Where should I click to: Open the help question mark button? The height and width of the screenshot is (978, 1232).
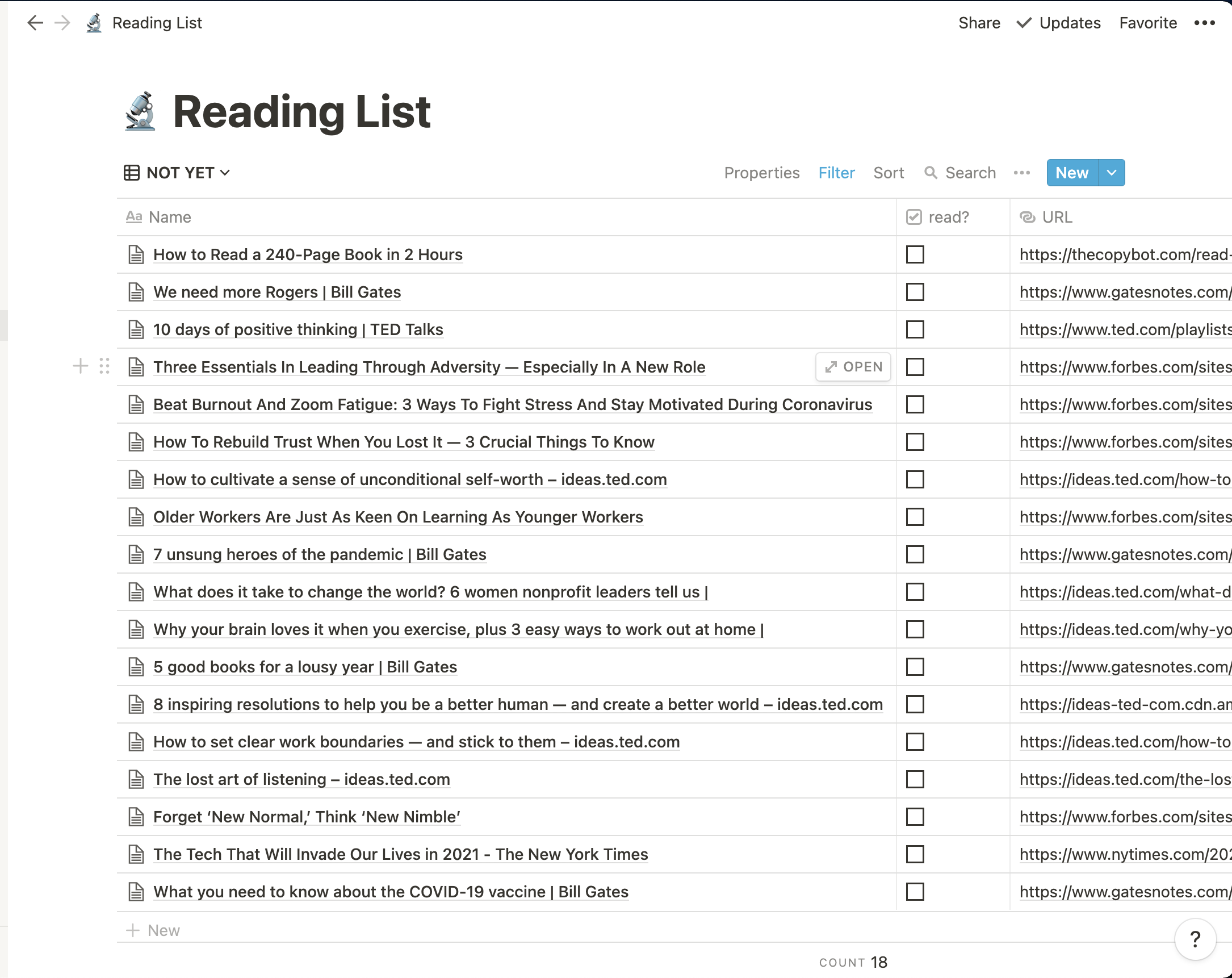click(1195, 939)
